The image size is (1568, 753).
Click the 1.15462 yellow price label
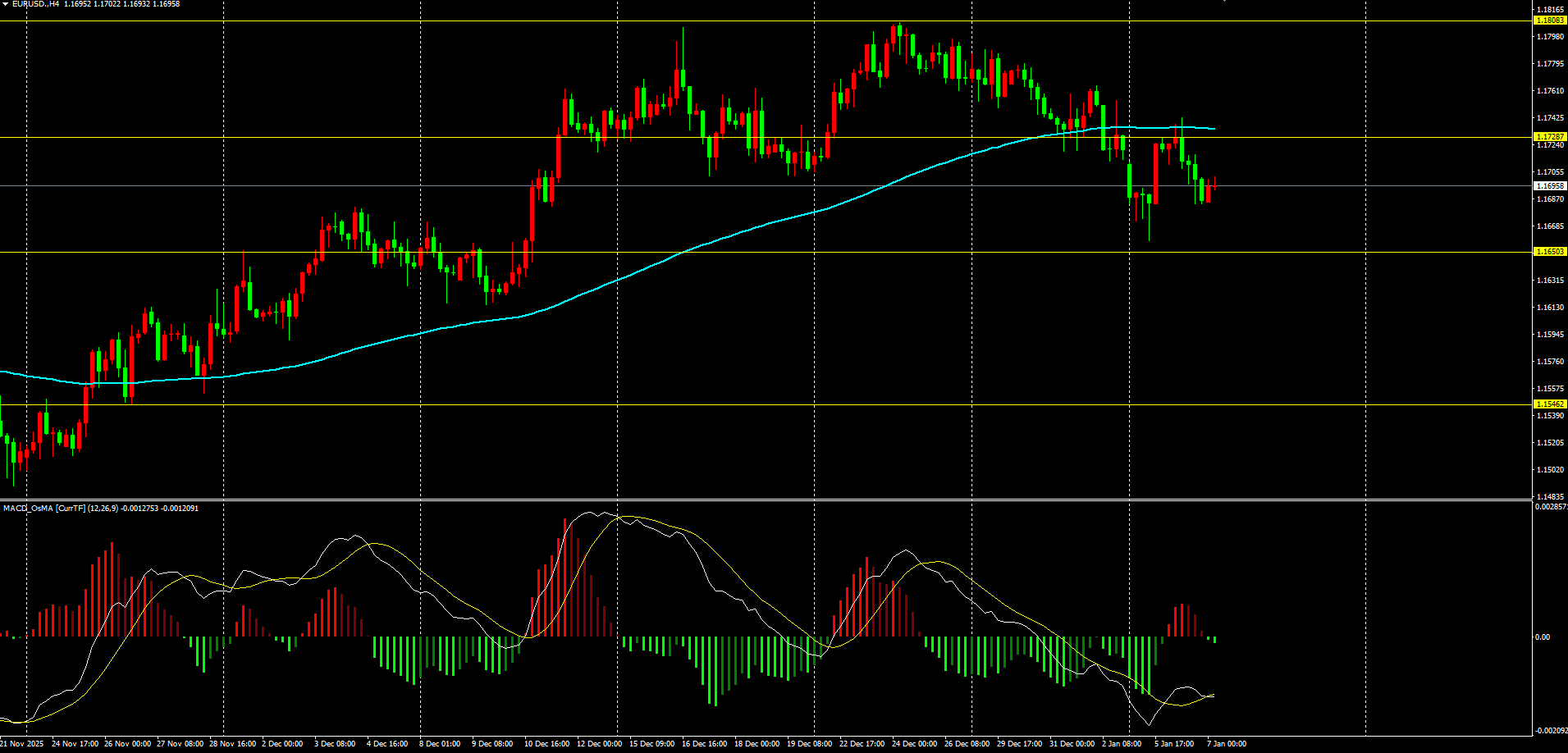[x=1549, y=404]
